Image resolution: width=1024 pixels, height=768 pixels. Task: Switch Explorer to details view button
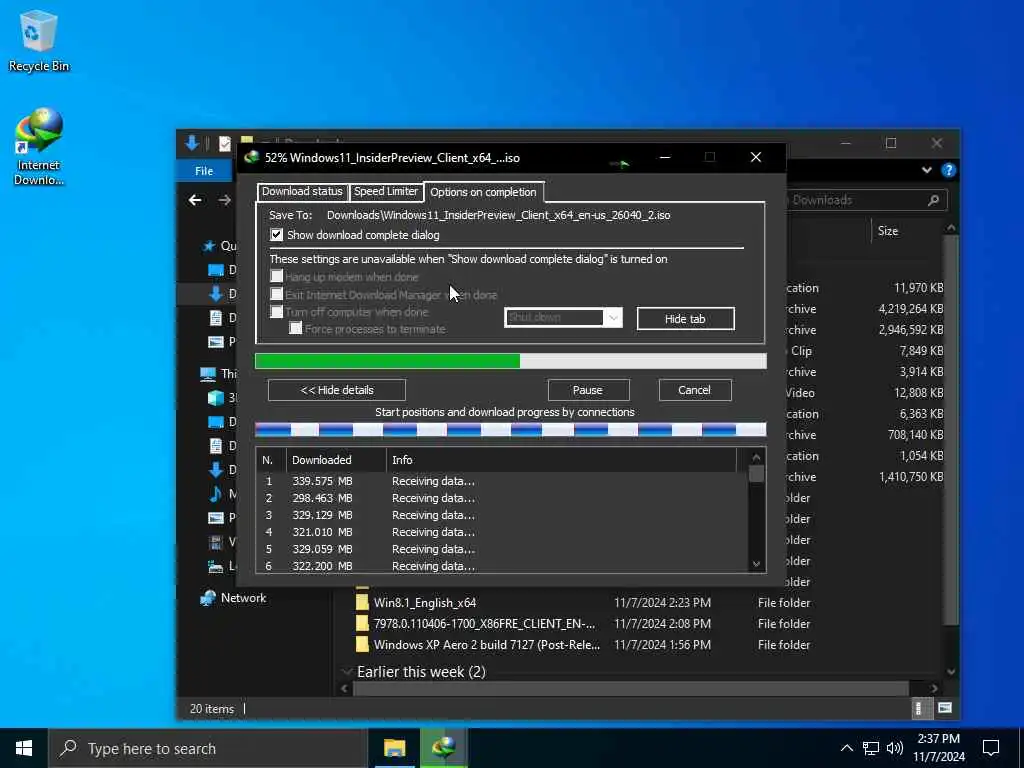[x=918, y=708]
